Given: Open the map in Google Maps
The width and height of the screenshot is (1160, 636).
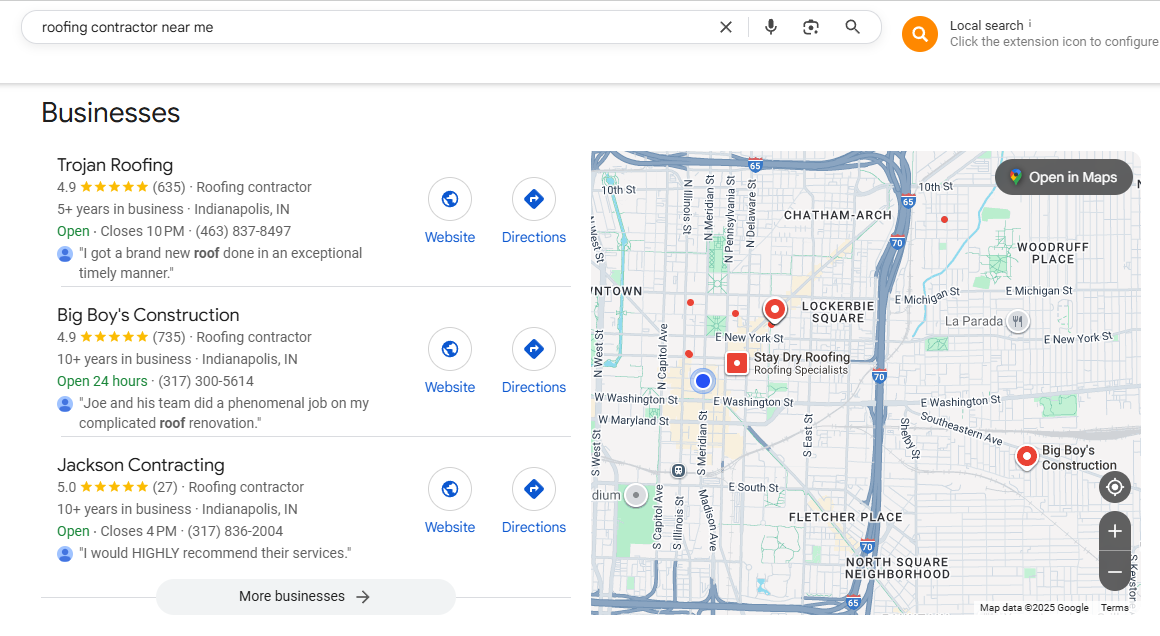Looking at the screenshot, I should coord(1064,177).
